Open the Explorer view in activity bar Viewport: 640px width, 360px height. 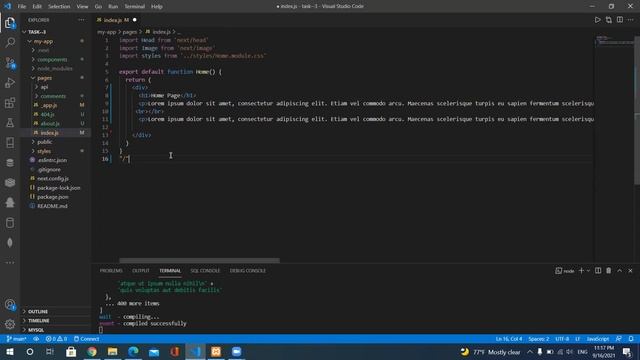coord(10,23)
